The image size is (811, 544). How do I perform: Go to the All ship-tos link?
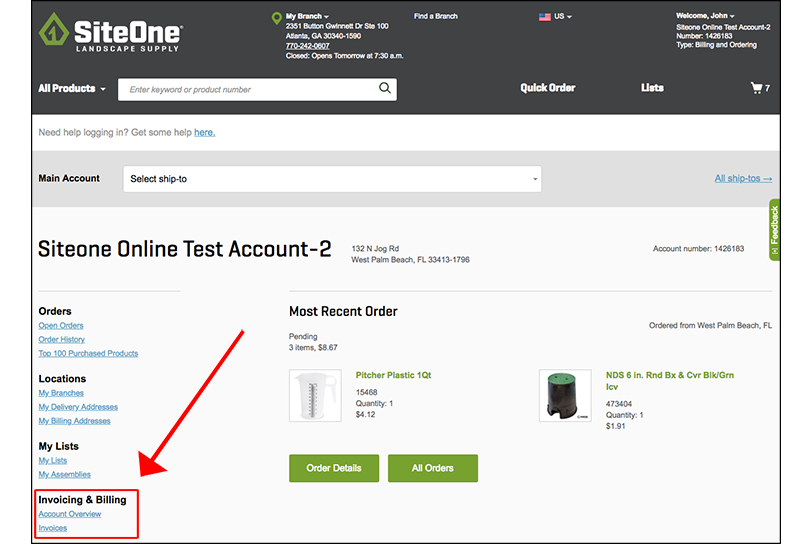click(x=743, y=179)
